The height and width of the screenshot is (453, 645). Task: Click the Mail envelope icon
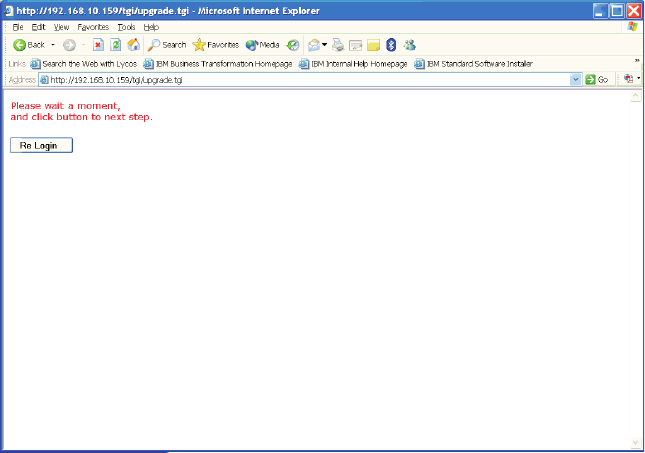pos(314,45)
